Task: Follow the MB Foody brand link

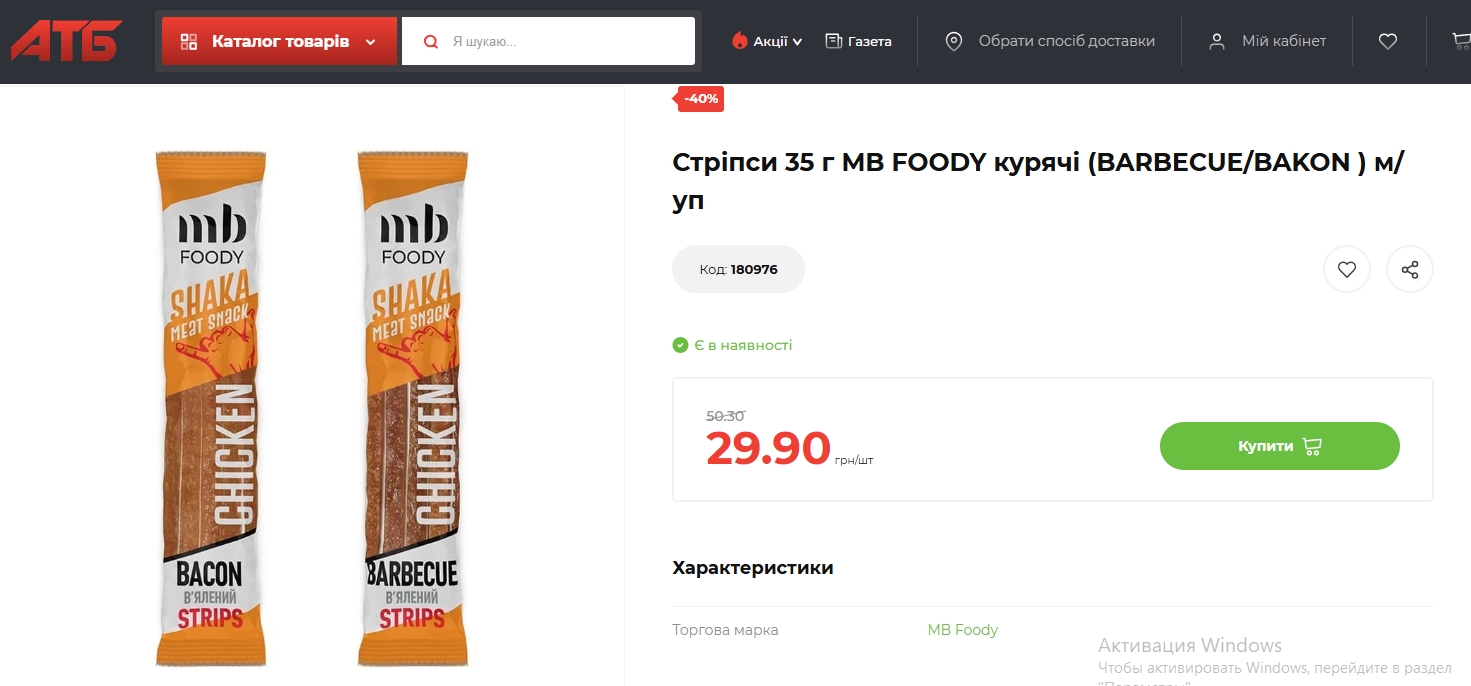Action: point(962,630)
